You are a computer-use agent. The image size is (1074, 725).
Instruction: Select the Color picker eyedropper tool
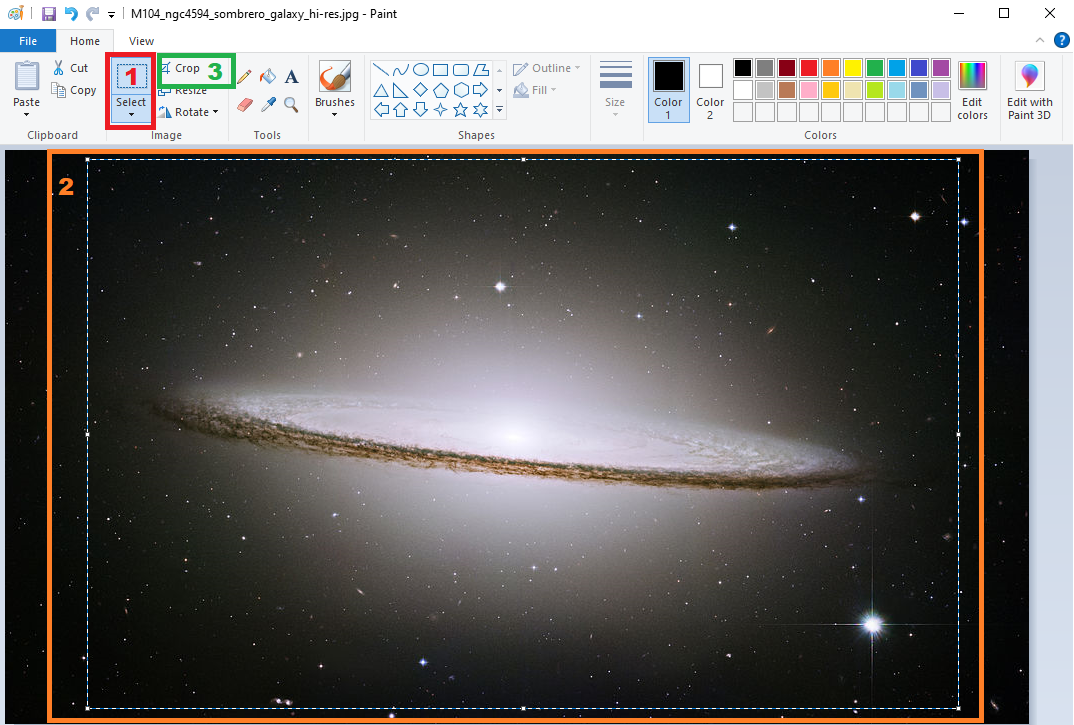pyautogui.click(x=268, y=104)
